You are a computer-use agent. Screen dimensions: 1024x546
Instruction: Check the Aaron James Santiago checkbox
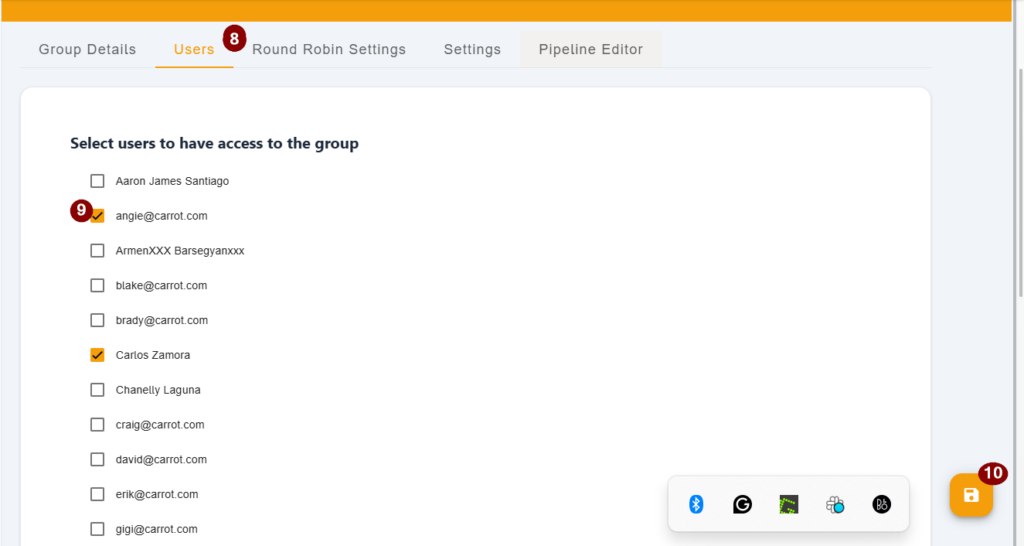tap(97, 181)
